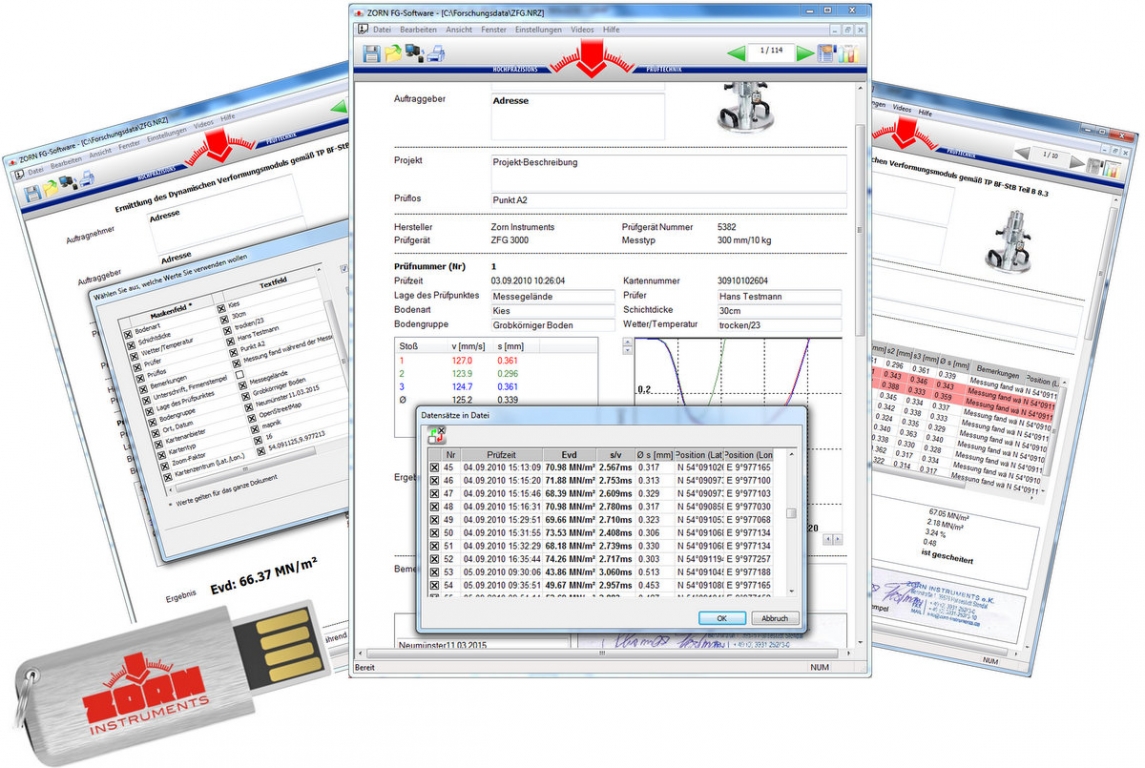
Task: Click the Datensätze list vertical scrollbar thumb
Action: pyautogui.click(x=791, y=513)
